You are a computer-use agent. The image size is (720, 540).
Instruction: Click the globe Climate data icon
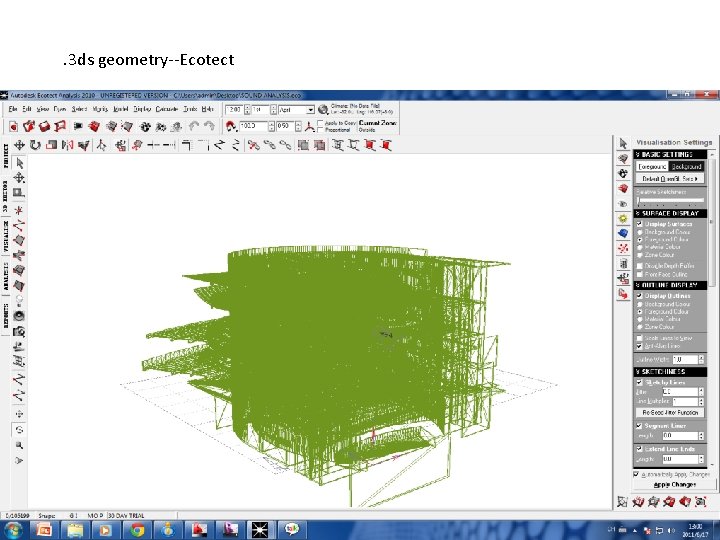tap(323, 109)
